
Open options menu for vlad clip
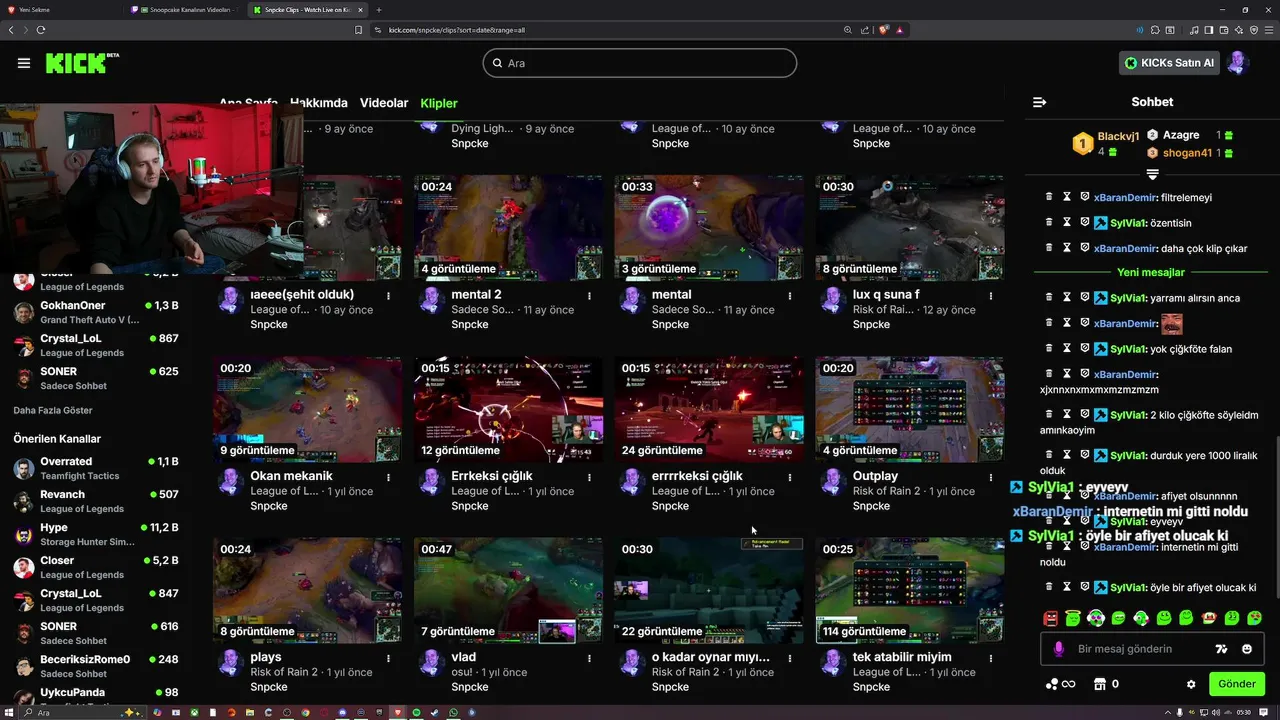pyautogui.click(x=589, y=658)
